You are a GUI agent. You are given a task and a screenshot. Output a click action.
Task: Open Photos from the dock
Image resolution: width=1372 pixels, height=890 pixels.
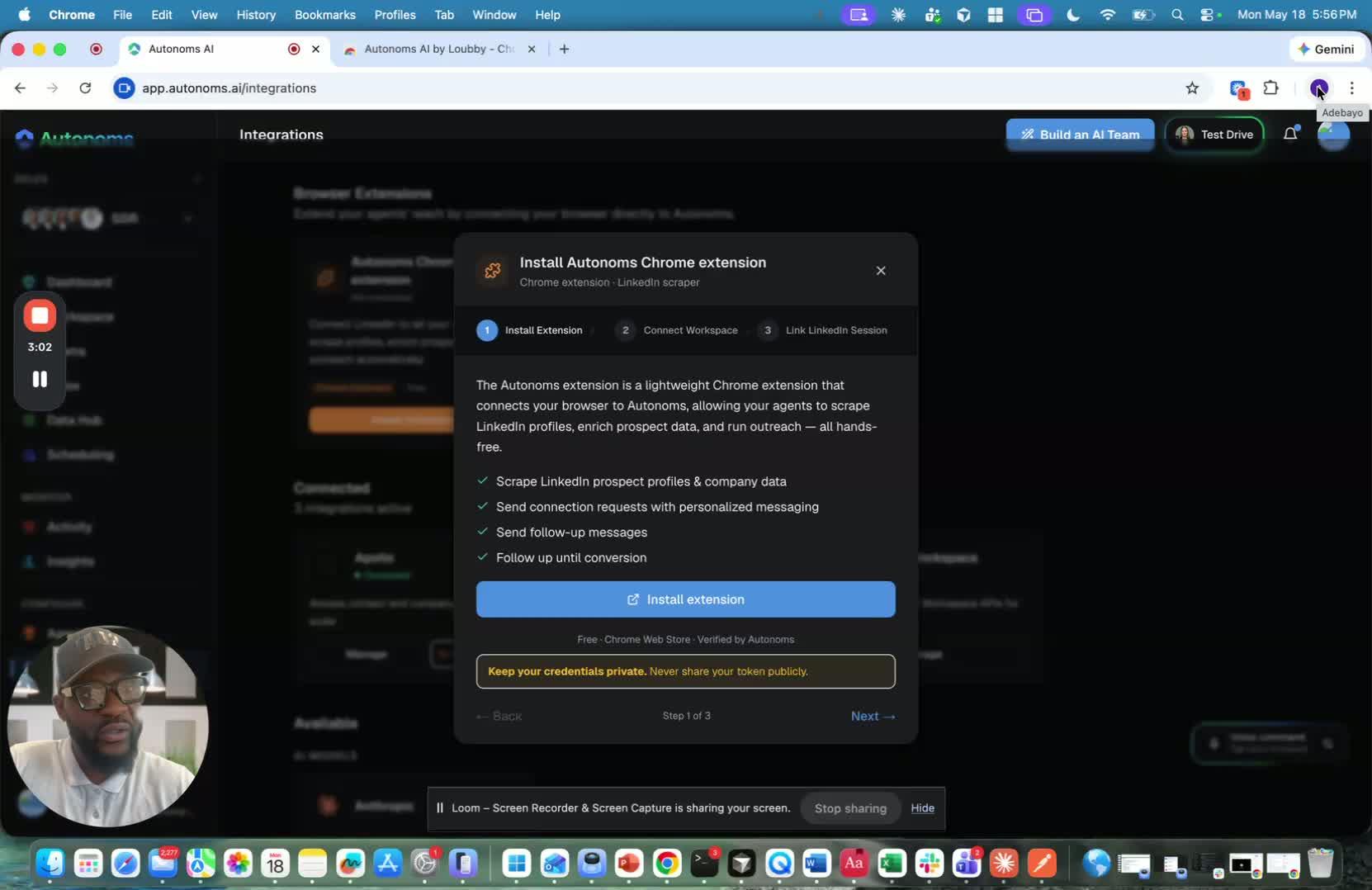[x=238, y=864]
